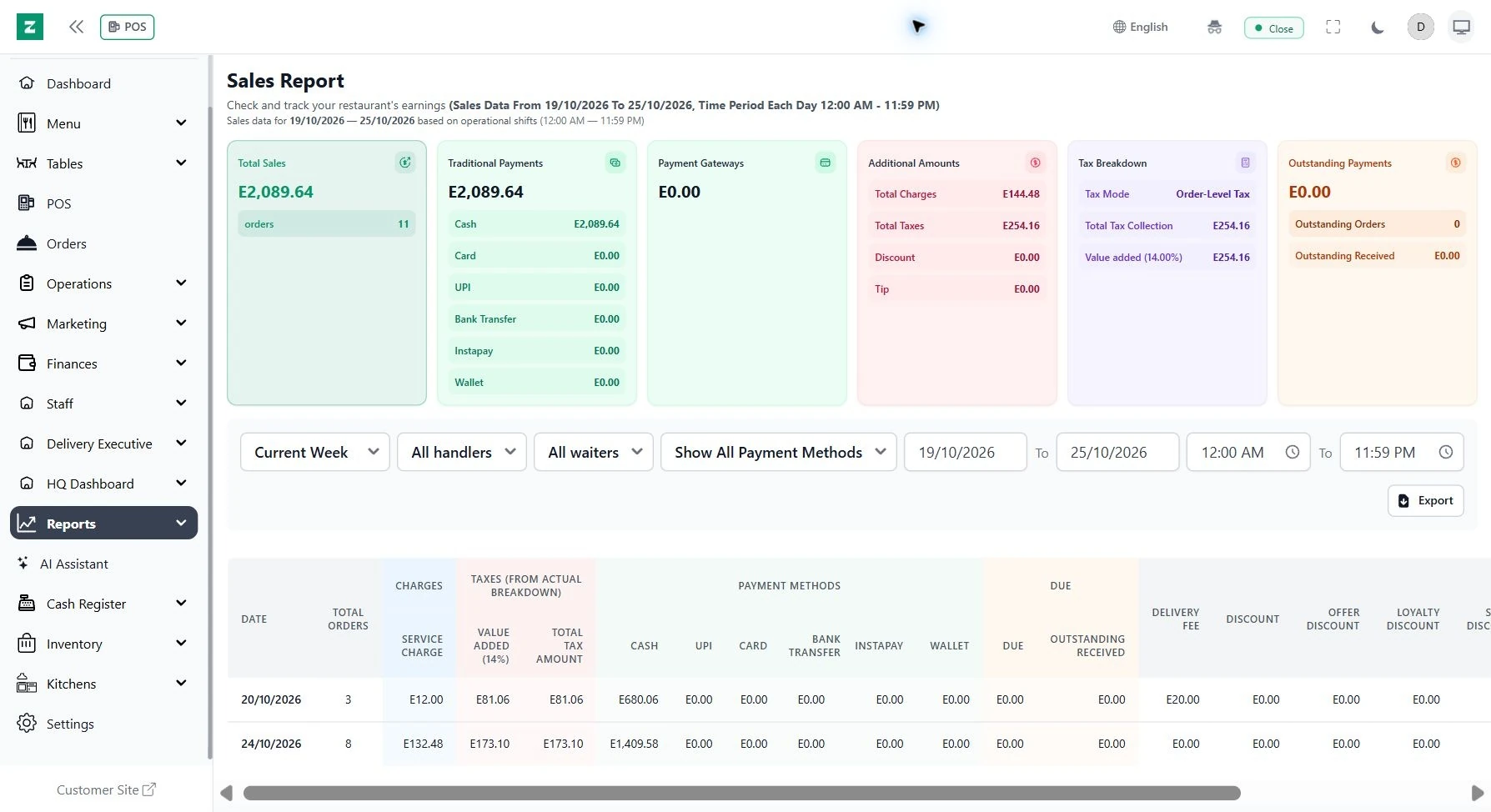Expand the Staff sidebar chevron
Viewport: 1491px width, 812px height.
pos(181,403)
